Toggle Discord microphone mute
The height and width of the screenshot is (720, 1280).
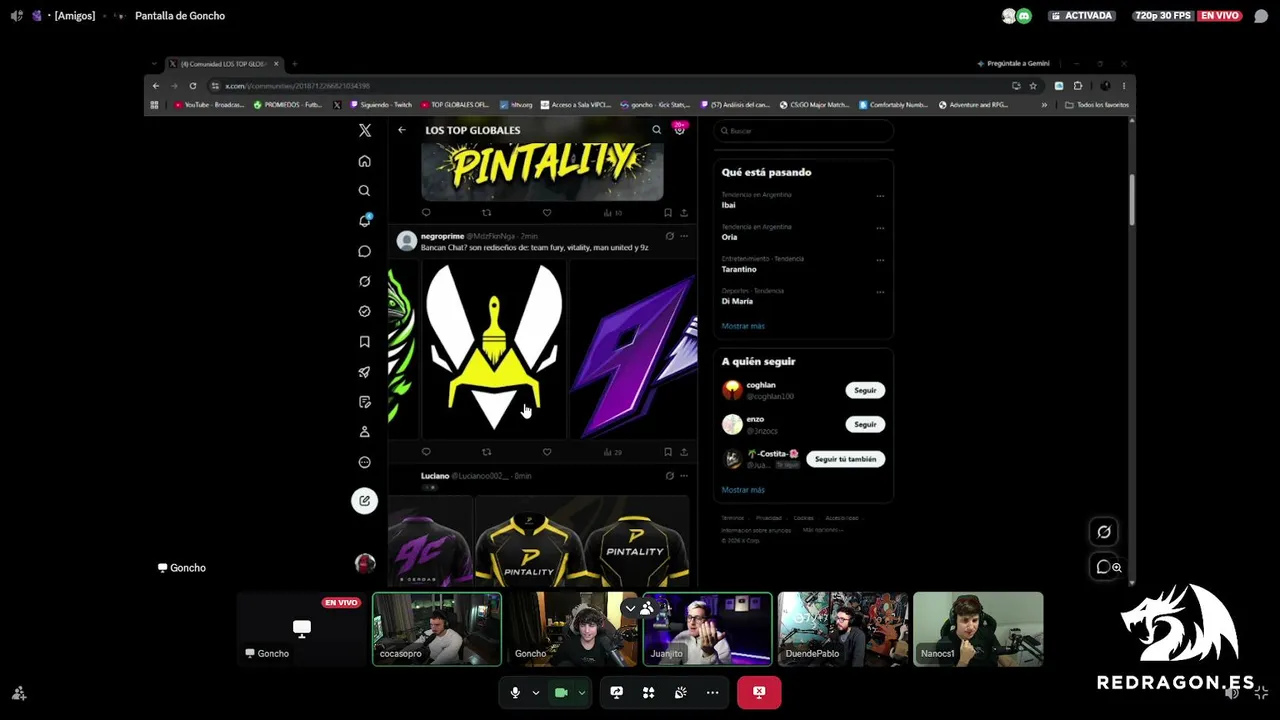pos(515,692)
